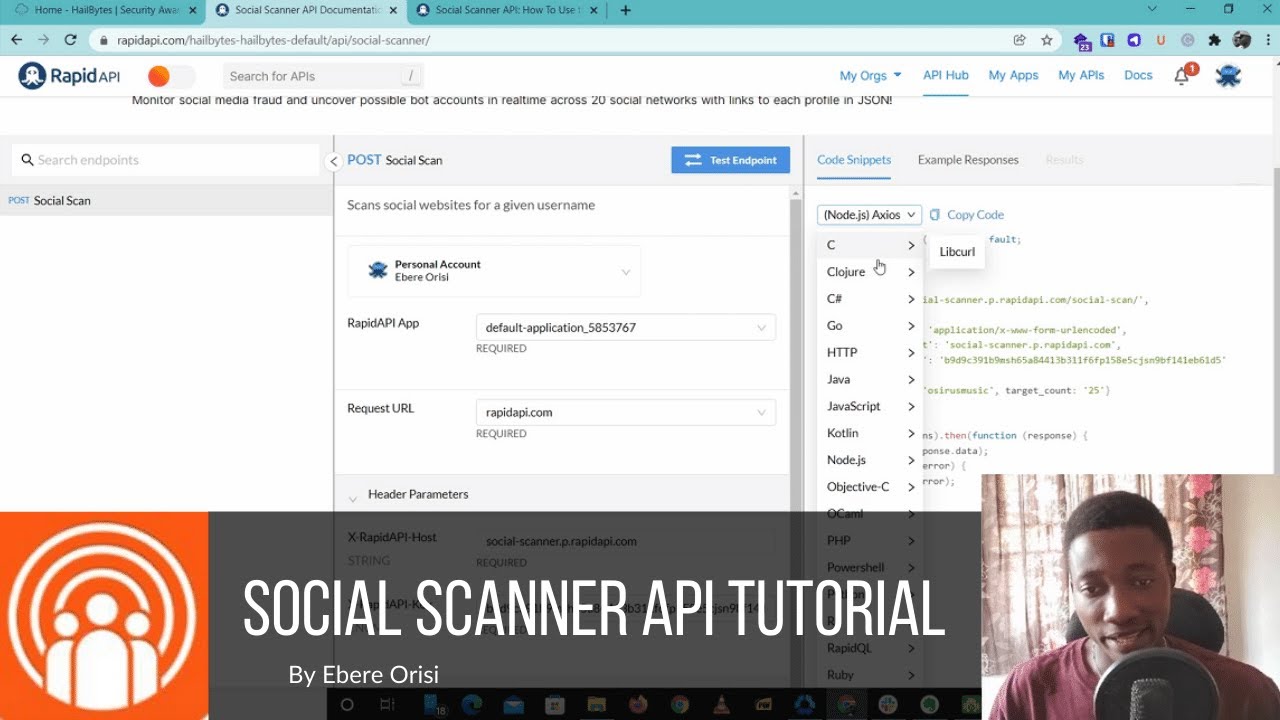Open the default-application_5853767 dropdown
The width and height of the screenshot is (1280, 720).
[626, 328]
